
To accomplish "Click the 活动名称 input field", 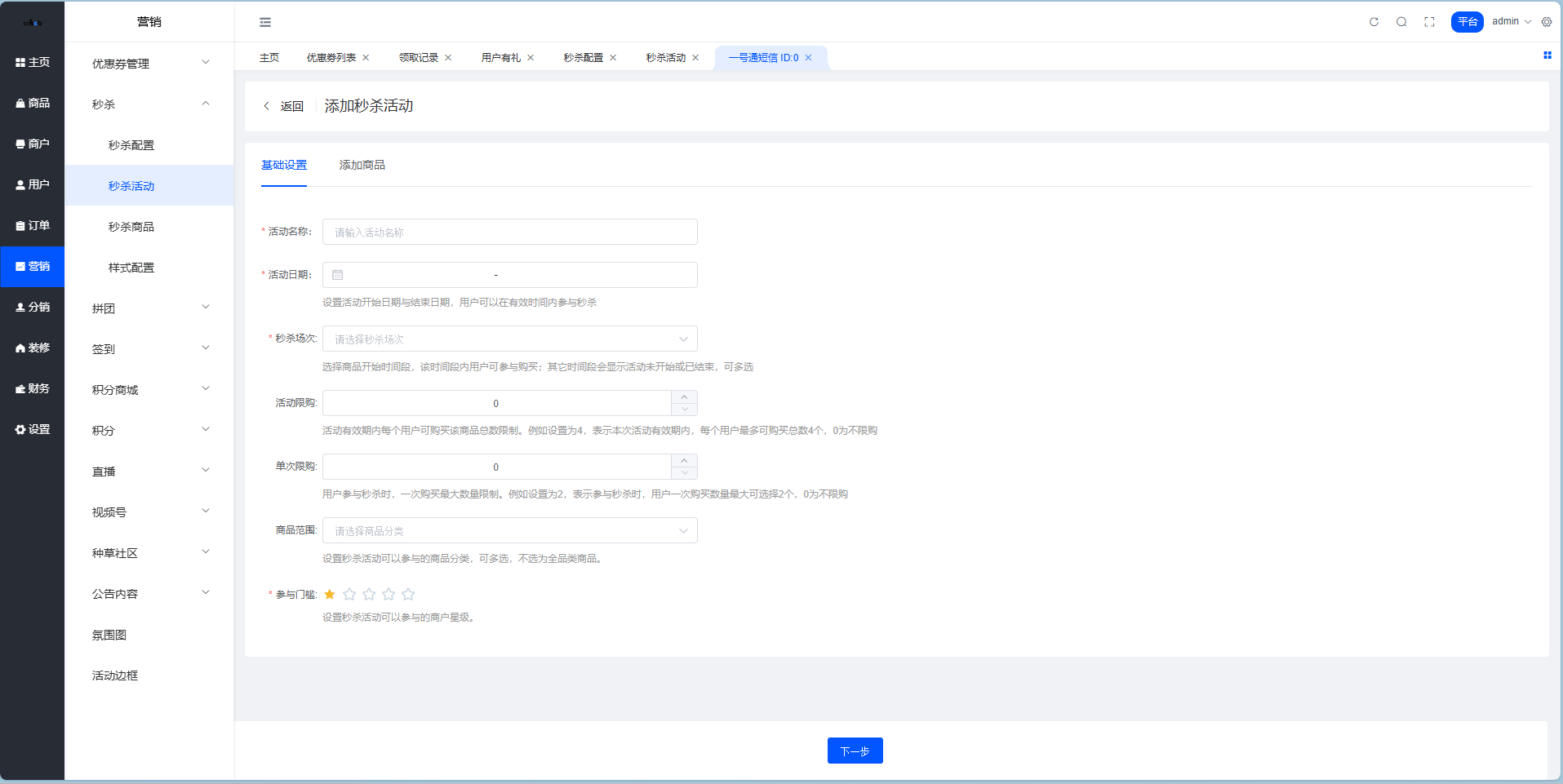I will tap(509, 233).
